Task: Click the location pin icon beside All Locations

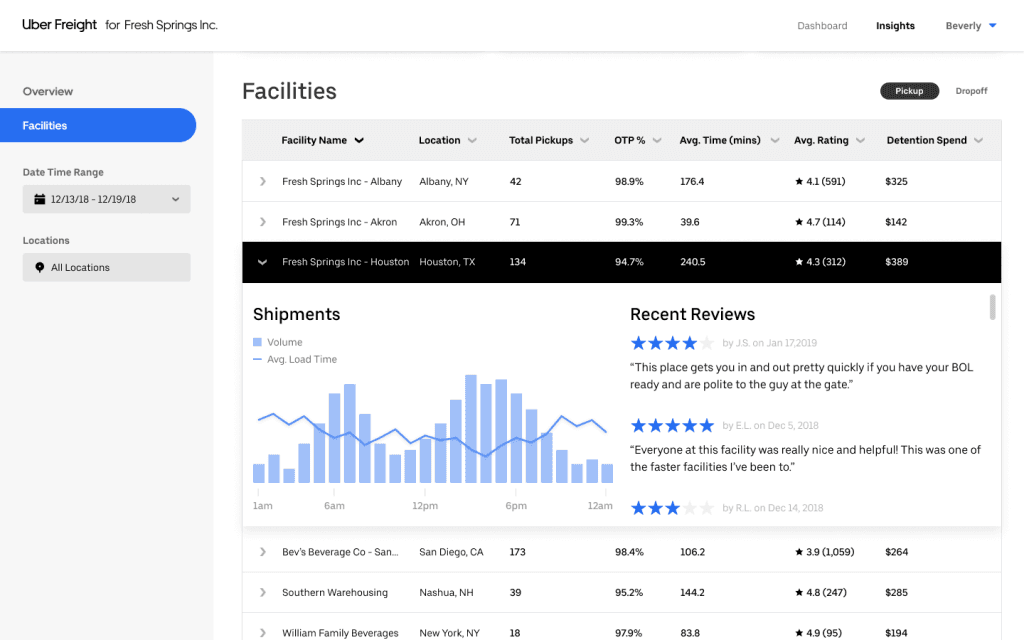Action: click(x=39, y=268)
